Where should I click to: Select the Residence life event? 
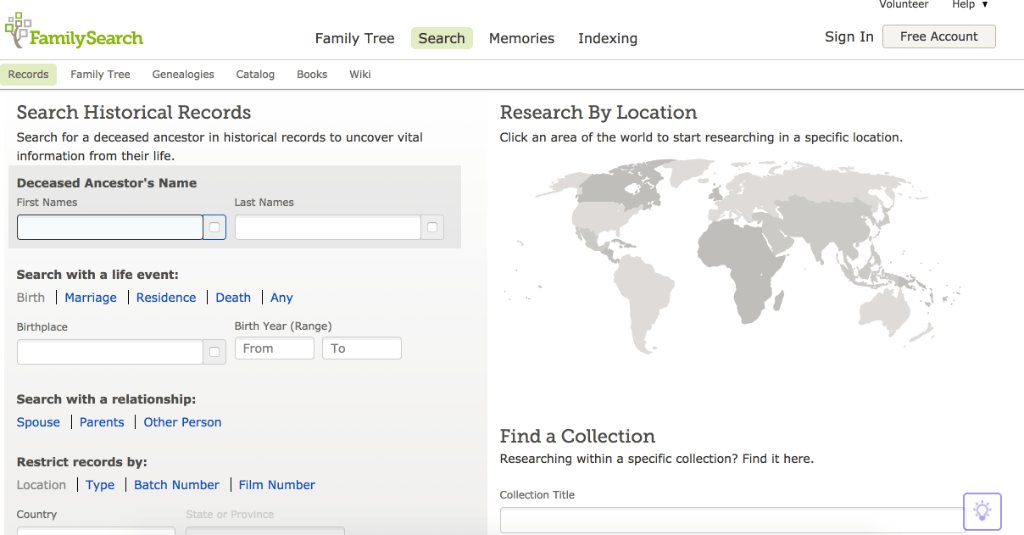click(x=166, y=298)
